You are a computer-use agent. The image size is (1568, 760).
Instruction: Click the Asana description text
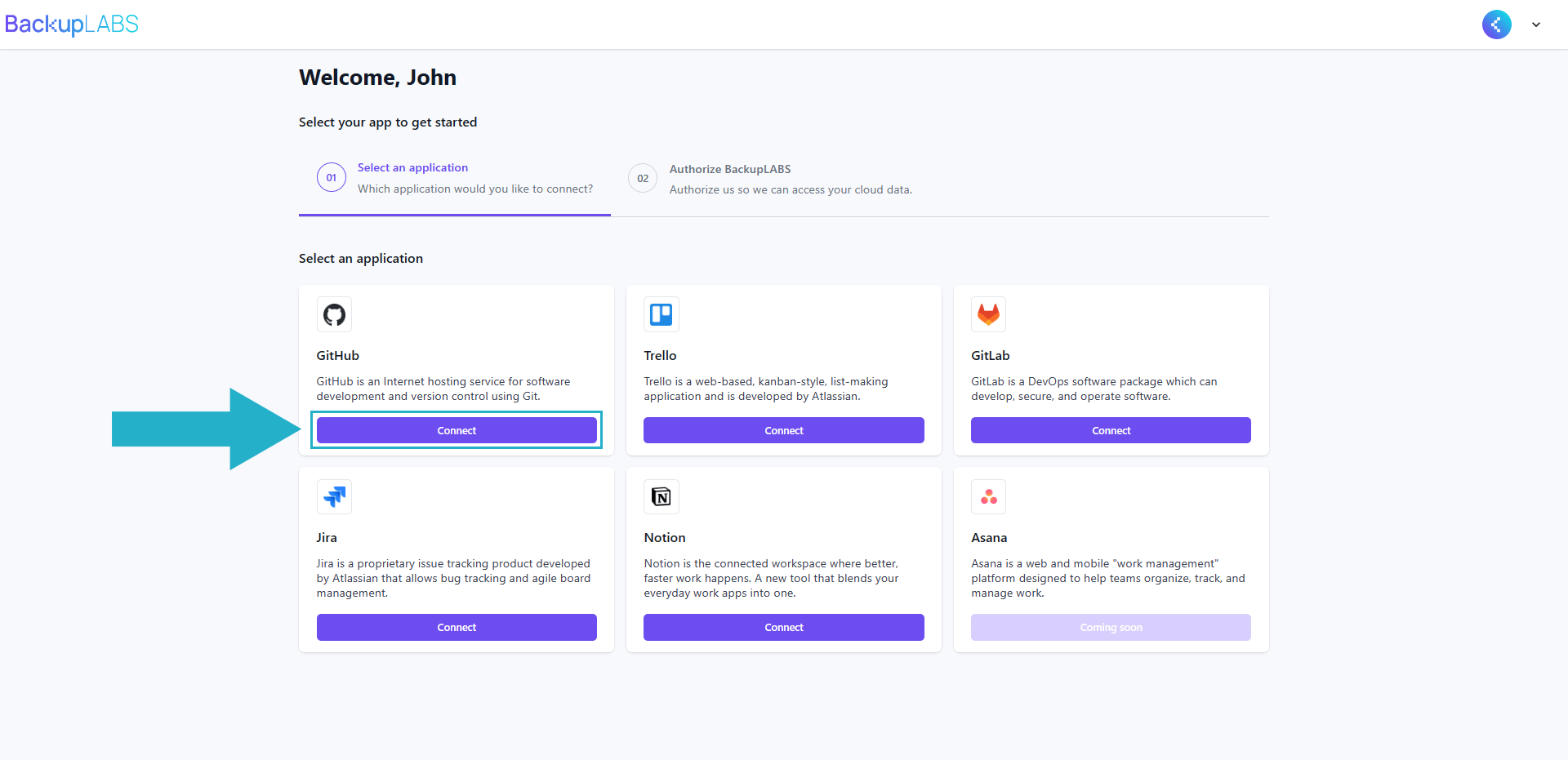tap(1108, 578)
